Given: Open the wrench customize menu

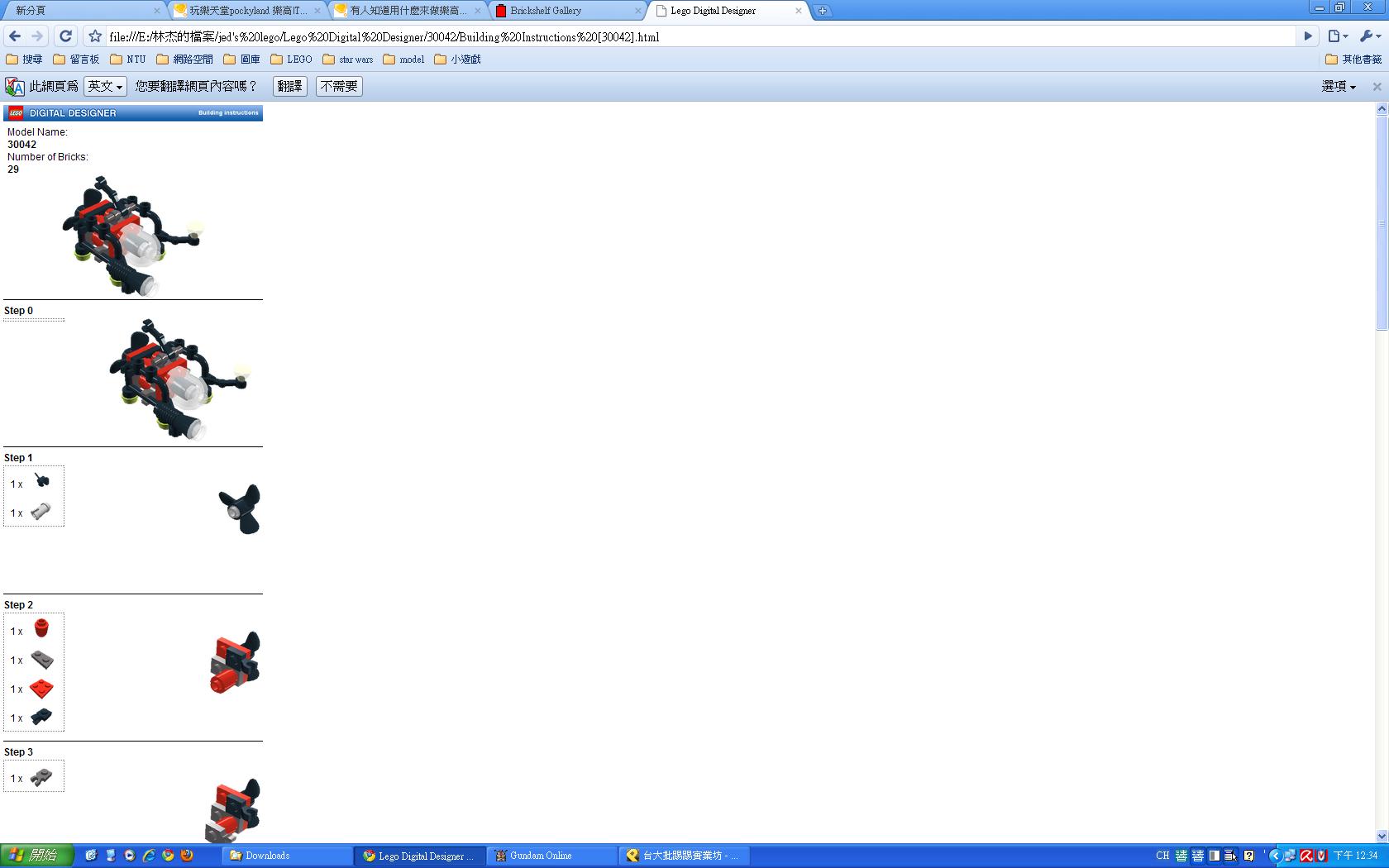Looking at the screenshot, I should coord(1370,36).
